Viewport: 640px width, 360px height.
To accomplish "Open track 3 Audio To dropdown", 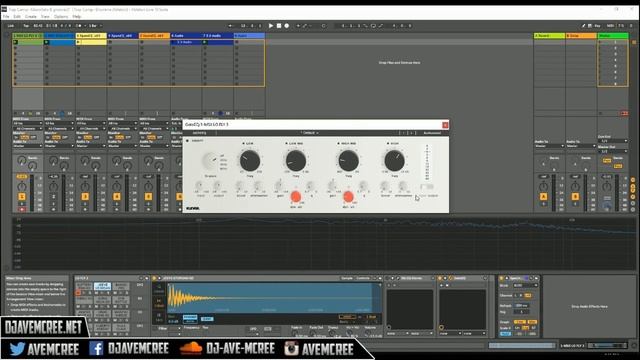I will click(x=91, y=146).
